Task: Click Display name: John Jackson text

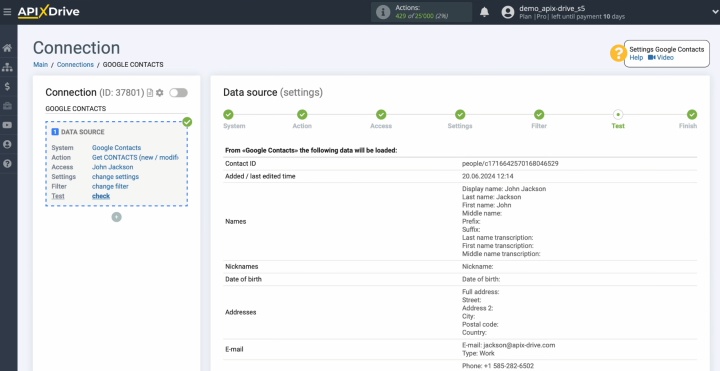Action: [x=504, y=189]
